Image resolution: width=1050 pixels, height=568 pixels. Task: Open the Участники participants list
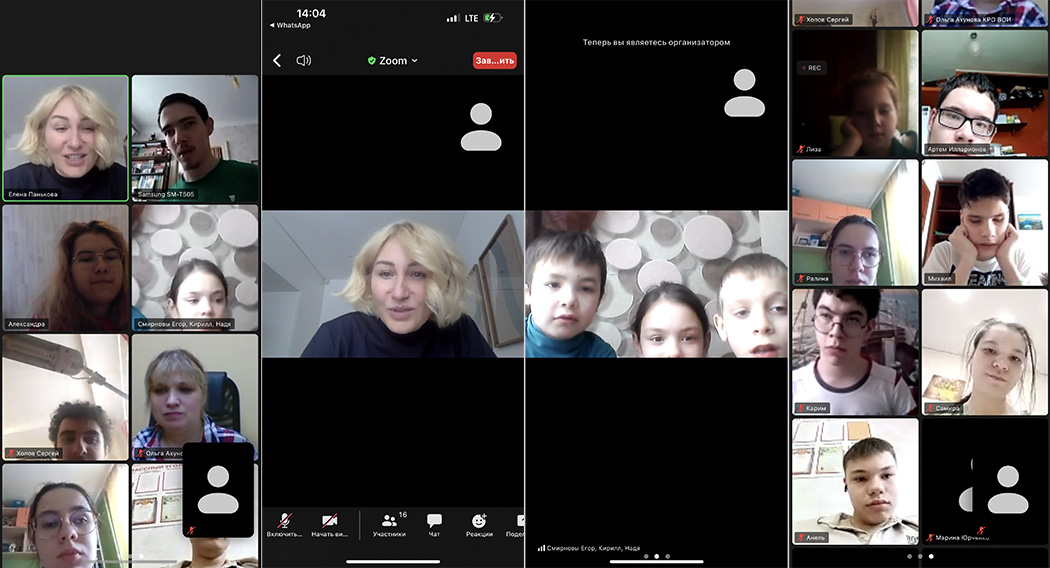point(390,525)
